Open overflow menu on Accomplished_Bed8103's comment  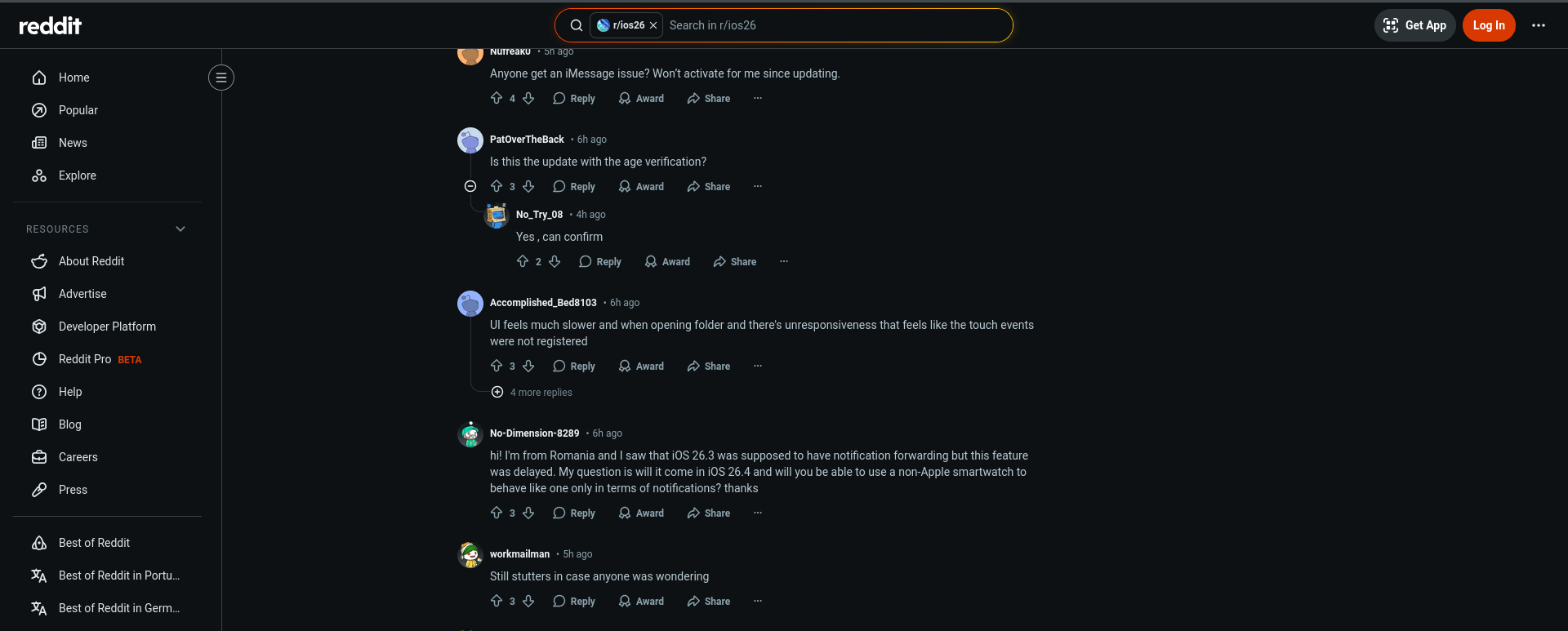(x=758, y=367)
